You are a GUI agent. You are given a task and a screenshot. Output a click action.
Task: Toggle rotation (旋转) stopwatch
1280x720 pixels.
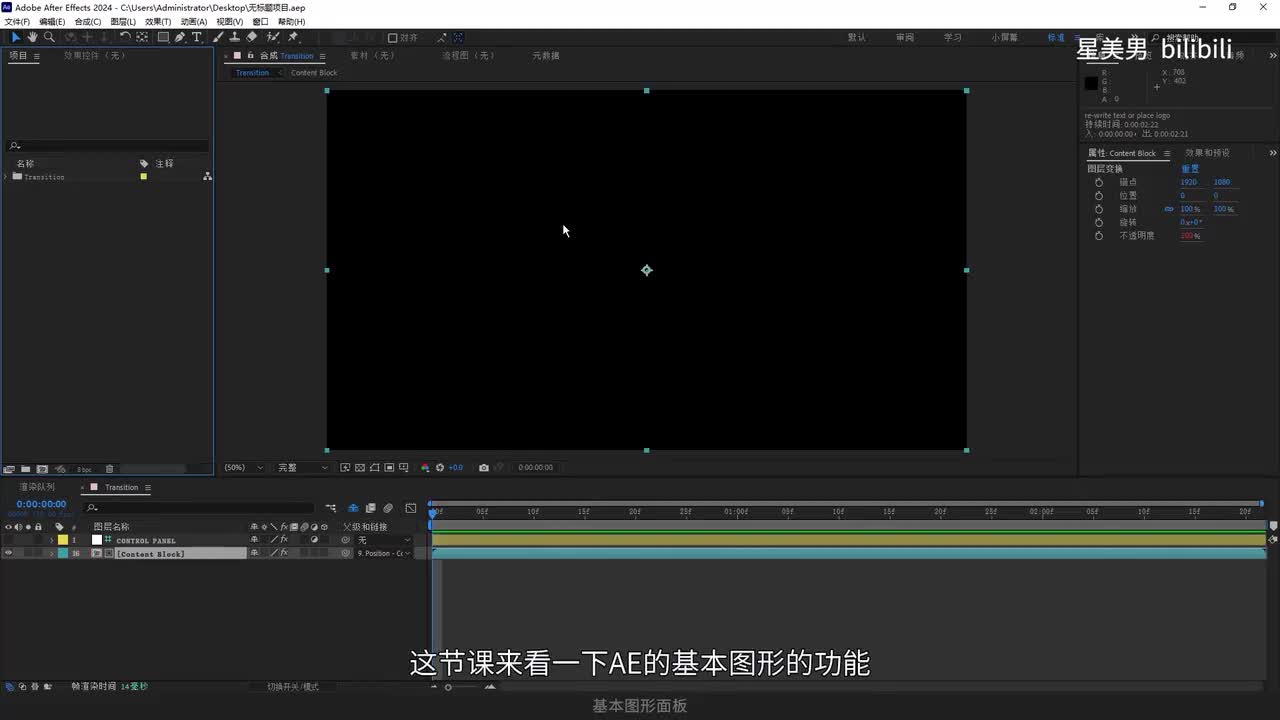click(1099, 222)
